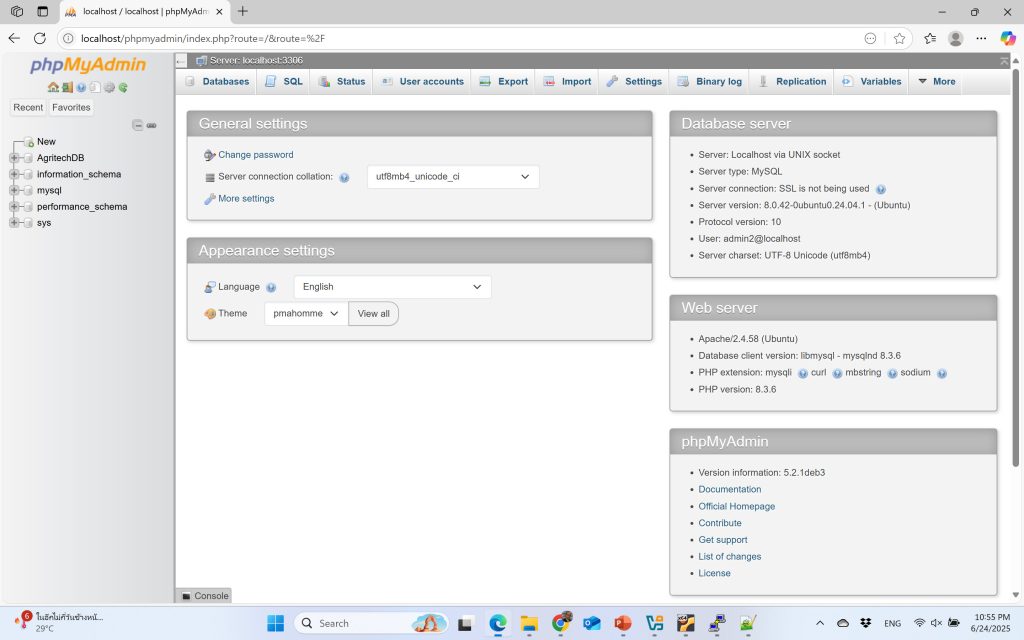Click the chain link icon to unlink the main panel
Viewport: 1024px width, 640px height.
point(152,125)
